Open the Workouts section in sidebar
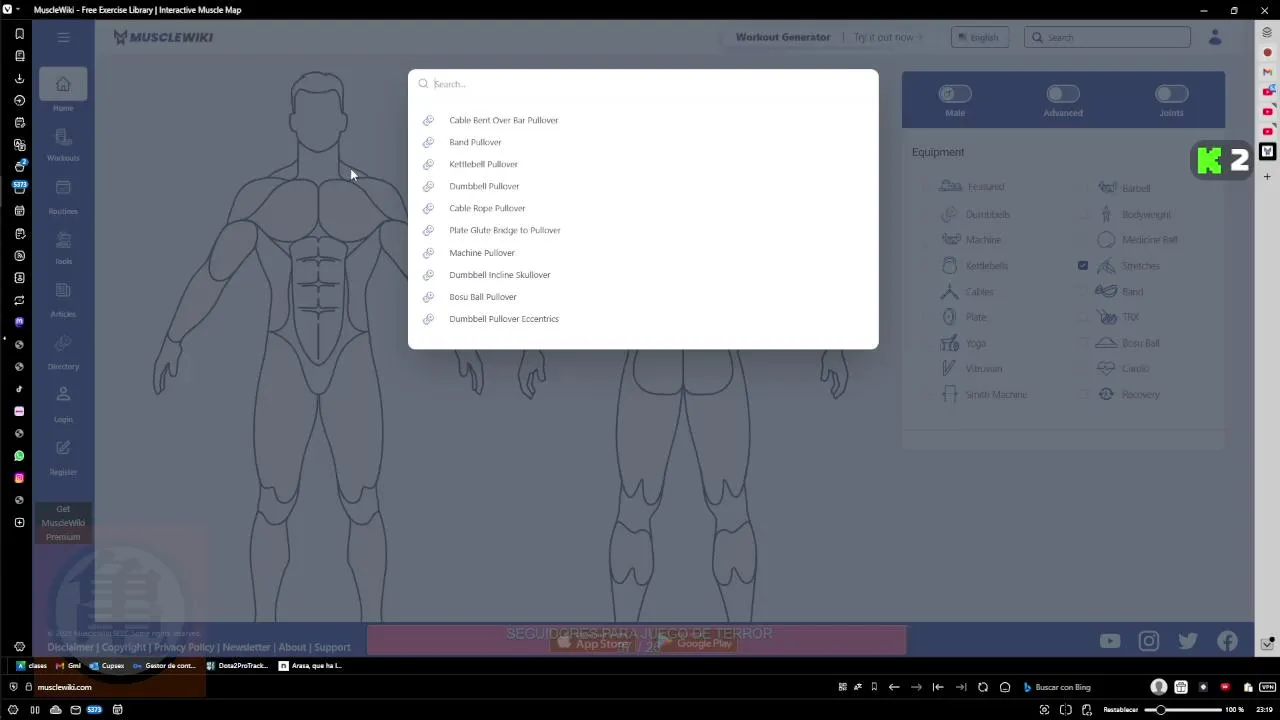 (x=63, y=144)
